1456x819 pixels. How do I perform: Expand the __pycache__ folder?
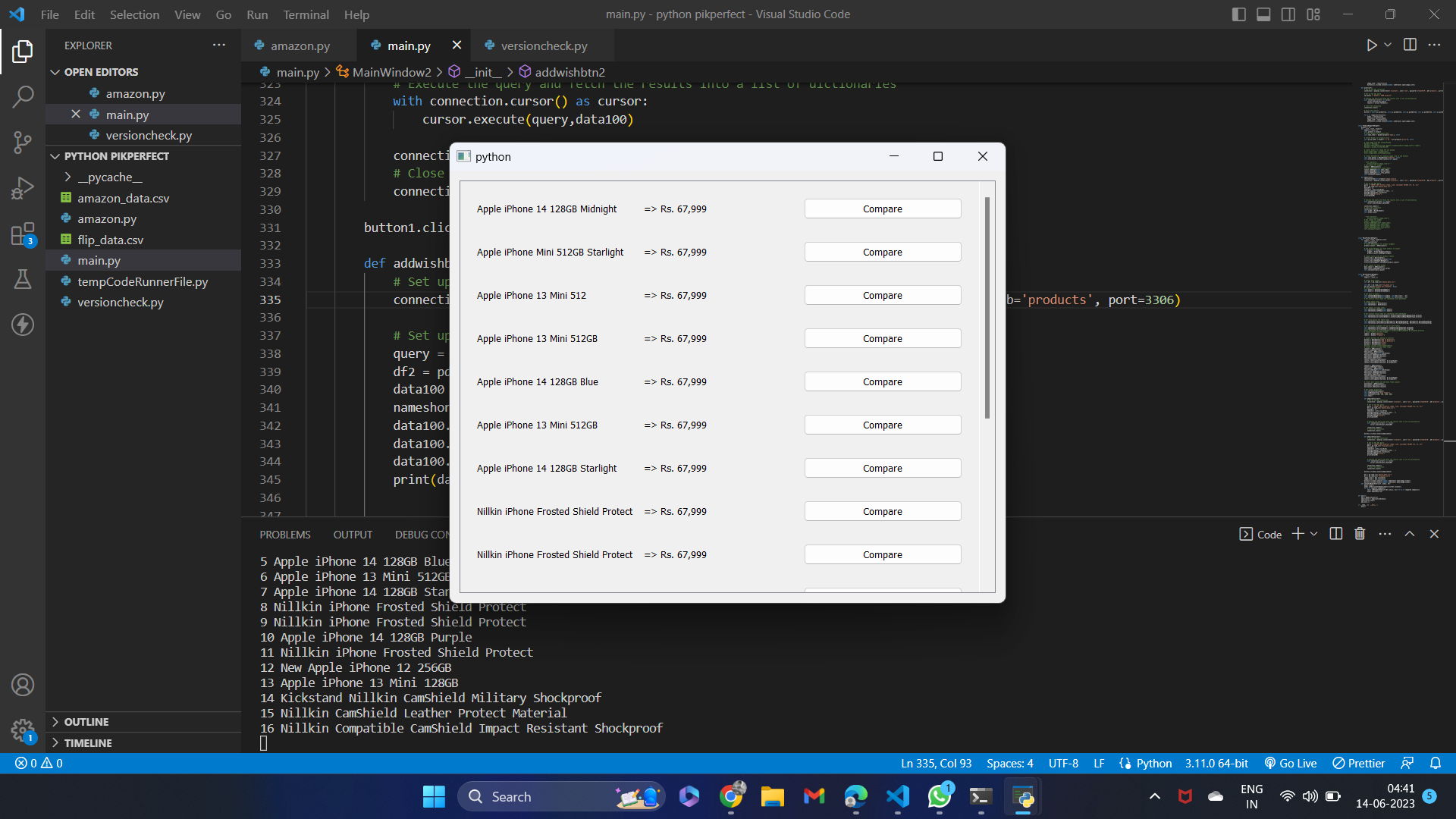click(x=68, y=177)
